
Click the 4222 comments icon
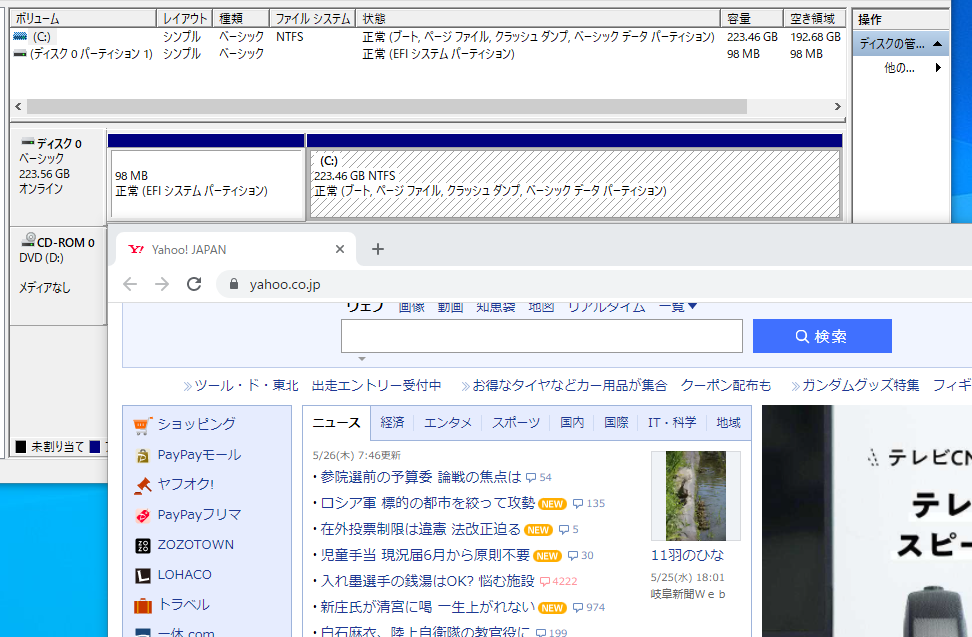coord(545,582)
